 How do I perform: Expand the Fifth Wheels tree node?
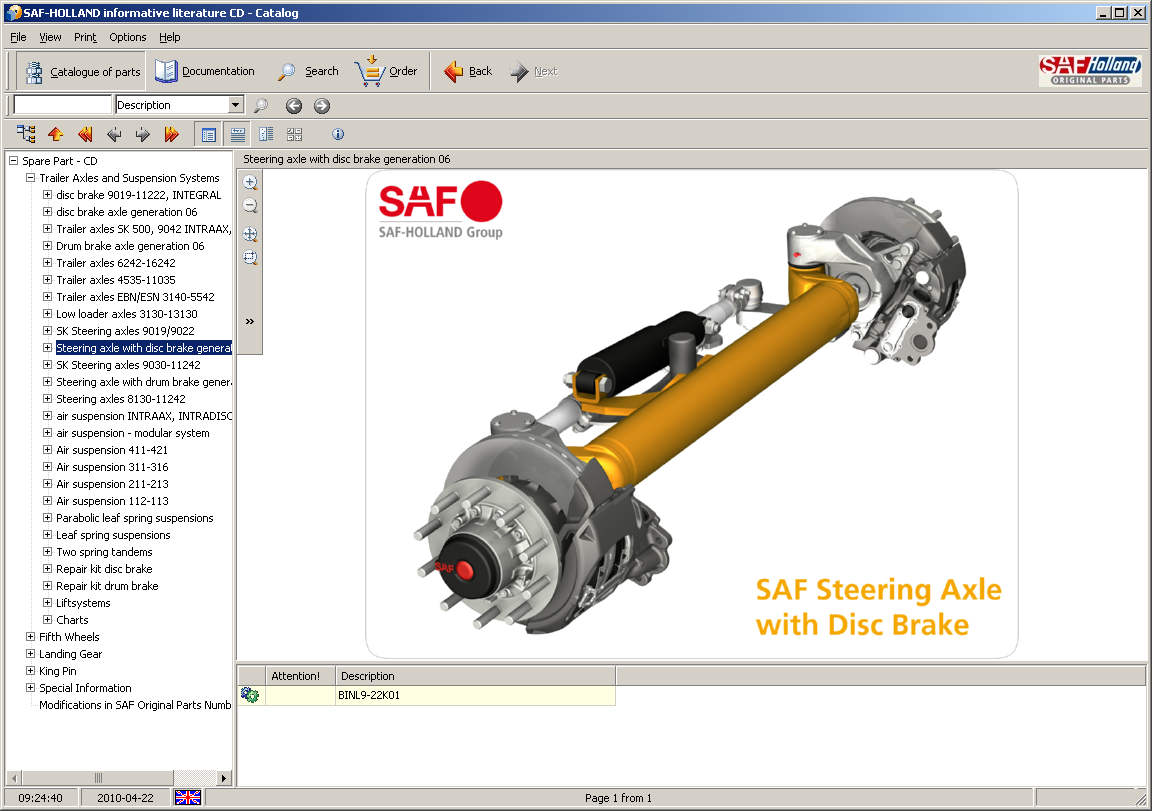coord(30,637)
